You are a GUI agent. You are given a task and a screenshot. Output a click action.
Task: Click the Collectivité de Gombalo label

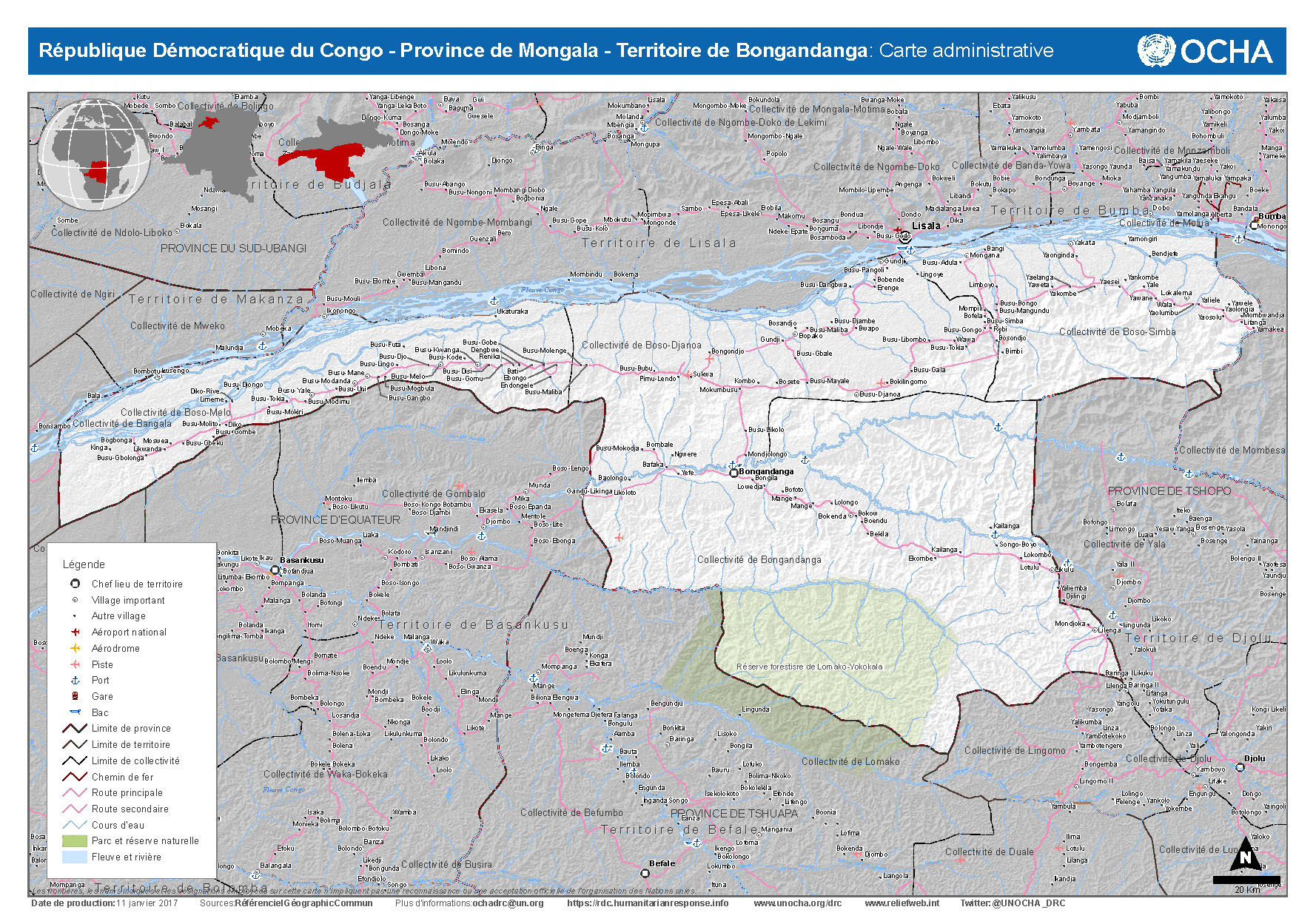click(x=434, y=494)
